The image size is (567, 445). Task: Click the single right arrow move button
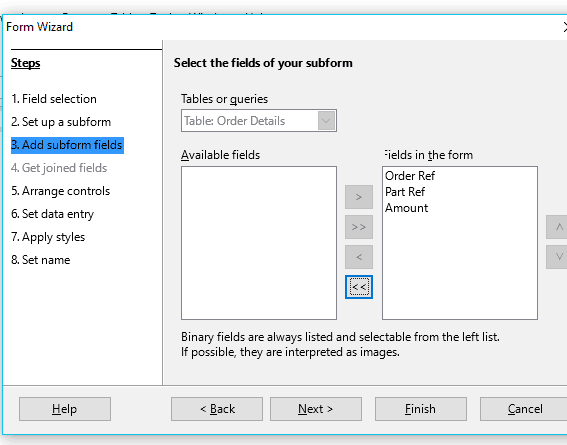359,197
